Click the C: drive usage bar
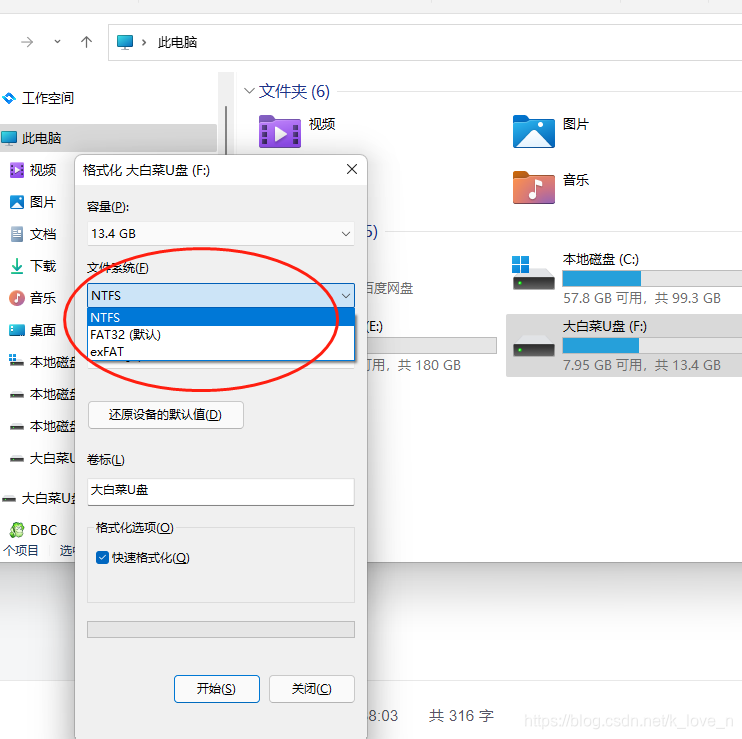Screen dimensions: 742x739 [652, 278]
